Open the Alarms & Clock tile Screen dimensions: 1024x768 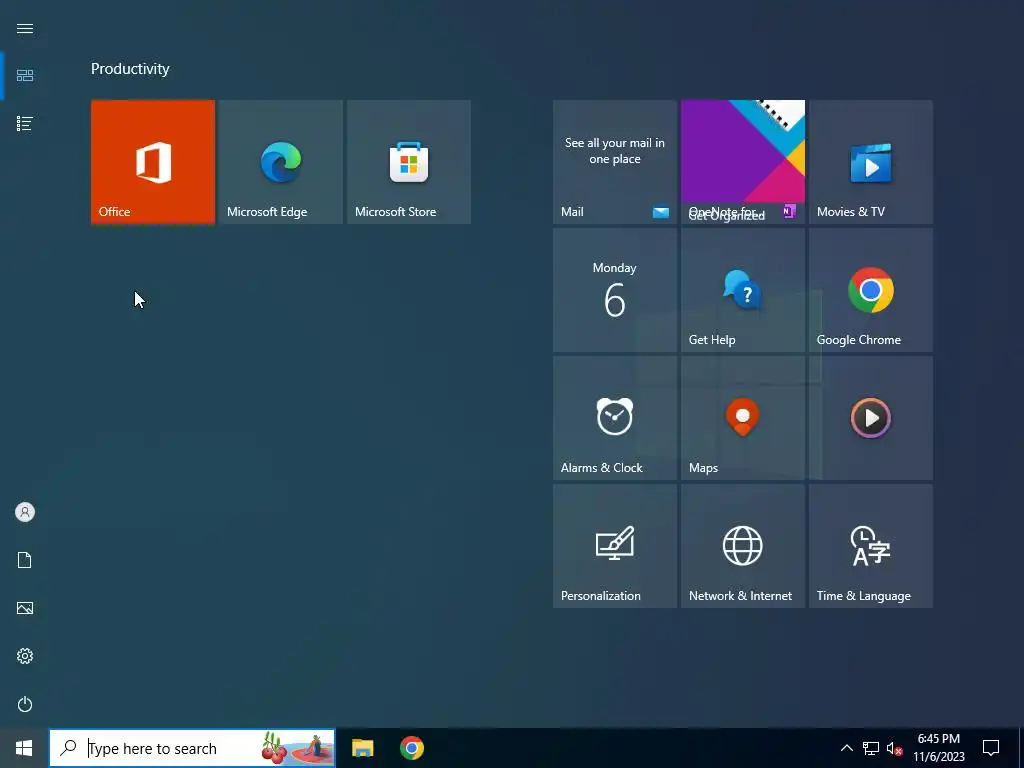[615, 418]
